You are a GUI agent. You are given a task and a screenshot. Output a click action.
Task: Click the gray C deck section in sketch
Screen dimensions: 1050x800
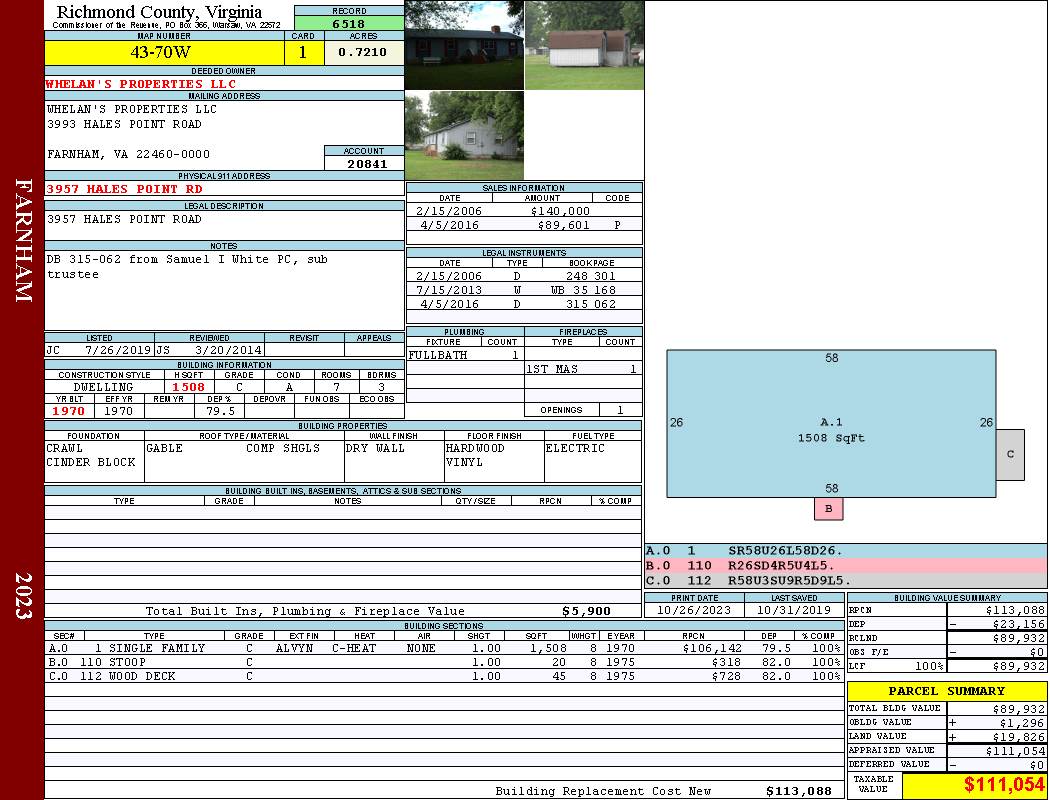tap(1010, 454)
